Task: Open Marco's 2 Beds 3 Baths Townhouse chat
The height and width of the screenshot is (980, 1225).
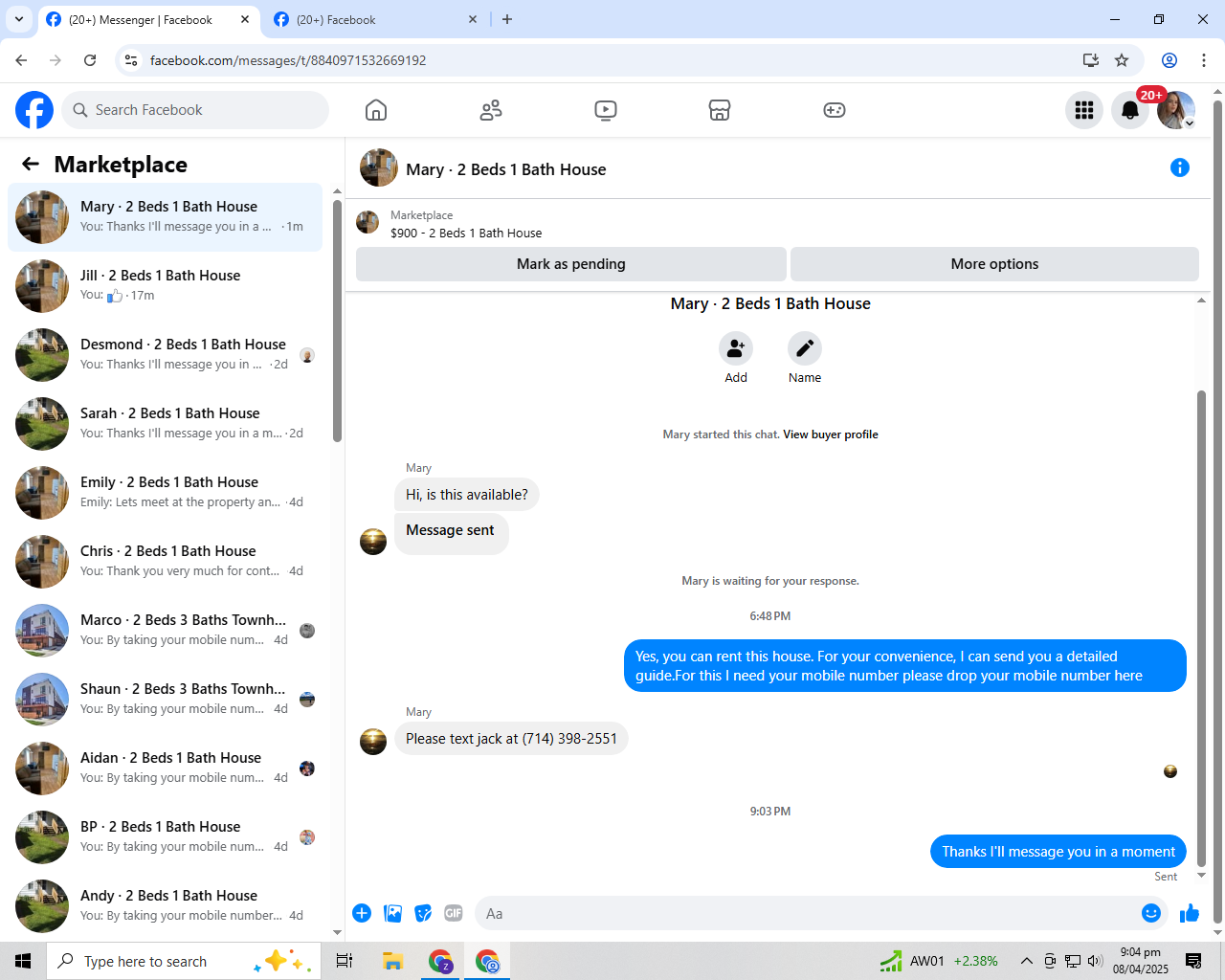Action: click(x=165, y=631)
